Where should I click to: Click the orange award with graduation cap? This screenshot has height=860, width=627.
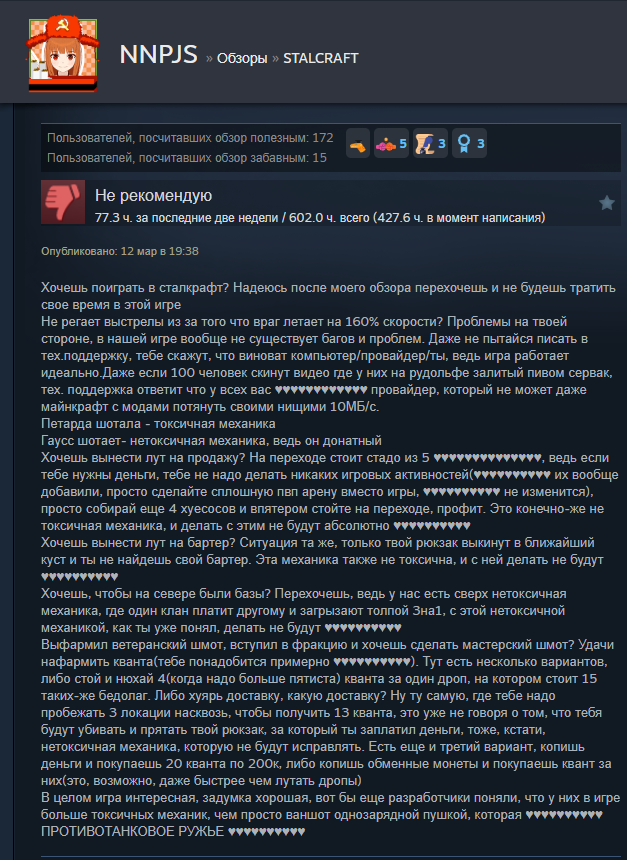click(358, 144)
